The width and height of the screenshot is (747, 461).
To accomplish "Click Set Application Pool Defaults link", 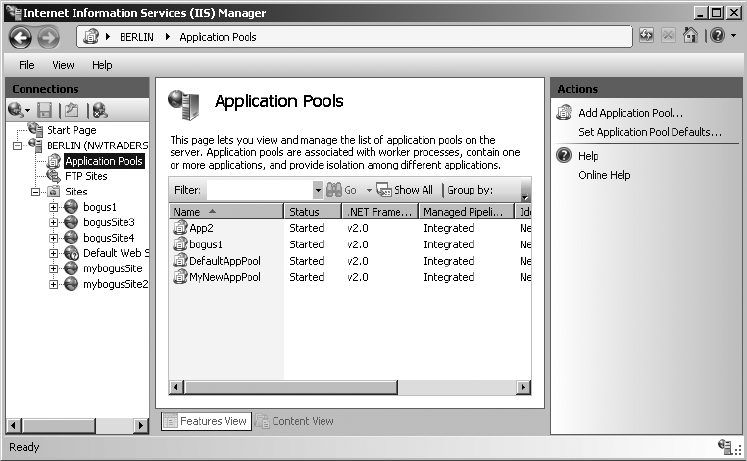I will pyautogui.click(x=650, y=132).
